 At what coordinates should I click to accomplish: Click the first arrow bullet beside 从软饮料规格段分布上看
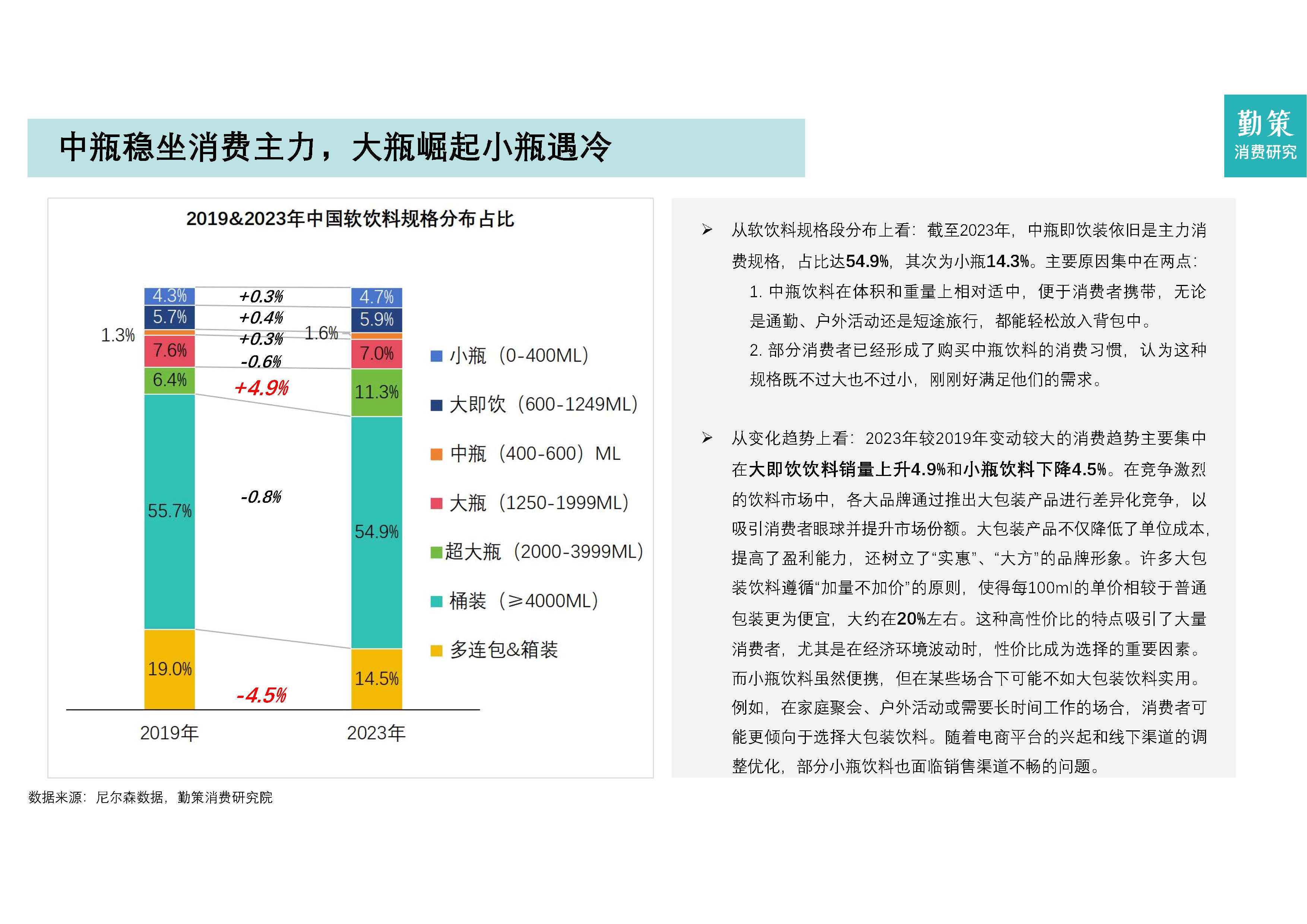(x=707, y=230)
